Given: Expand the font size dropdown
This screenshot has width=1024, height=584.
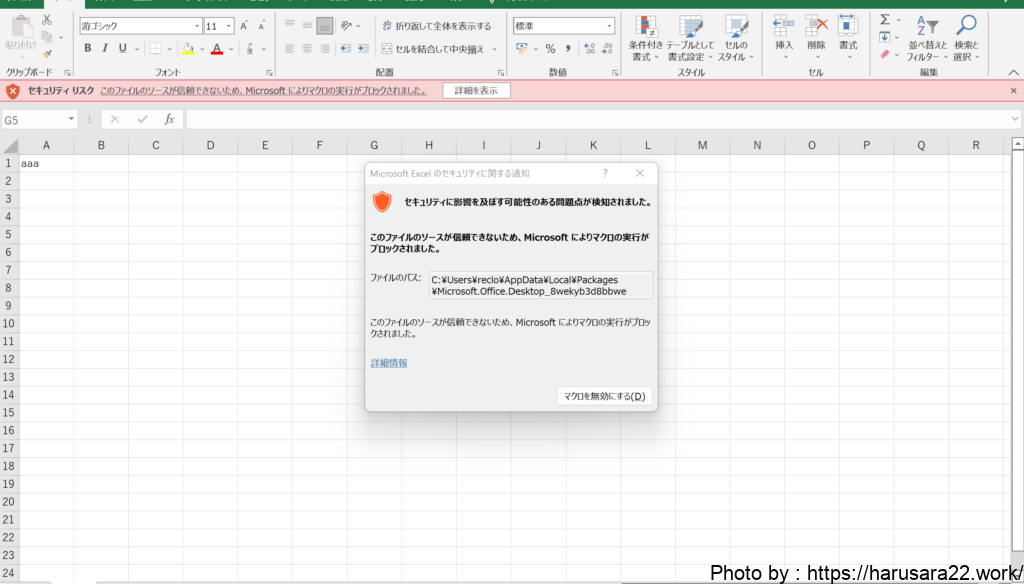Looking at the screenshot, I should [x=229, y=26].
